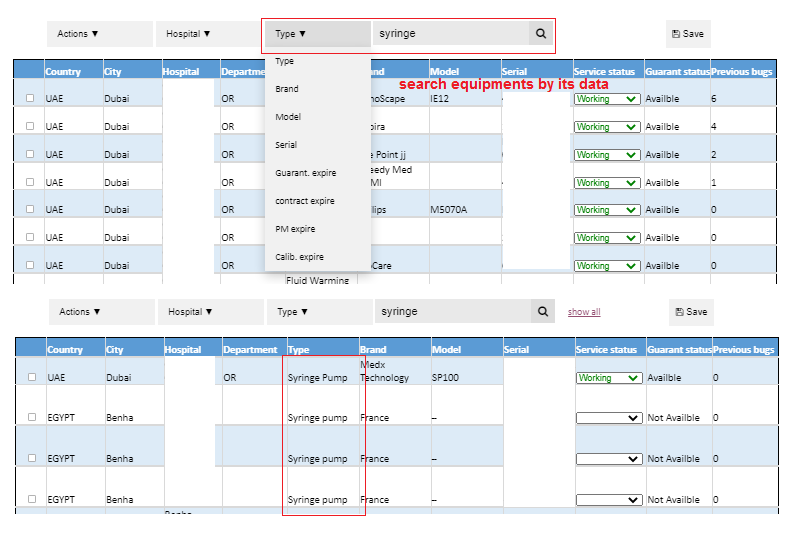Open the Working status dropdown for model SP100
Viewport: 800px width, 537px height.
pyautogui.click(x=608, y=378)
